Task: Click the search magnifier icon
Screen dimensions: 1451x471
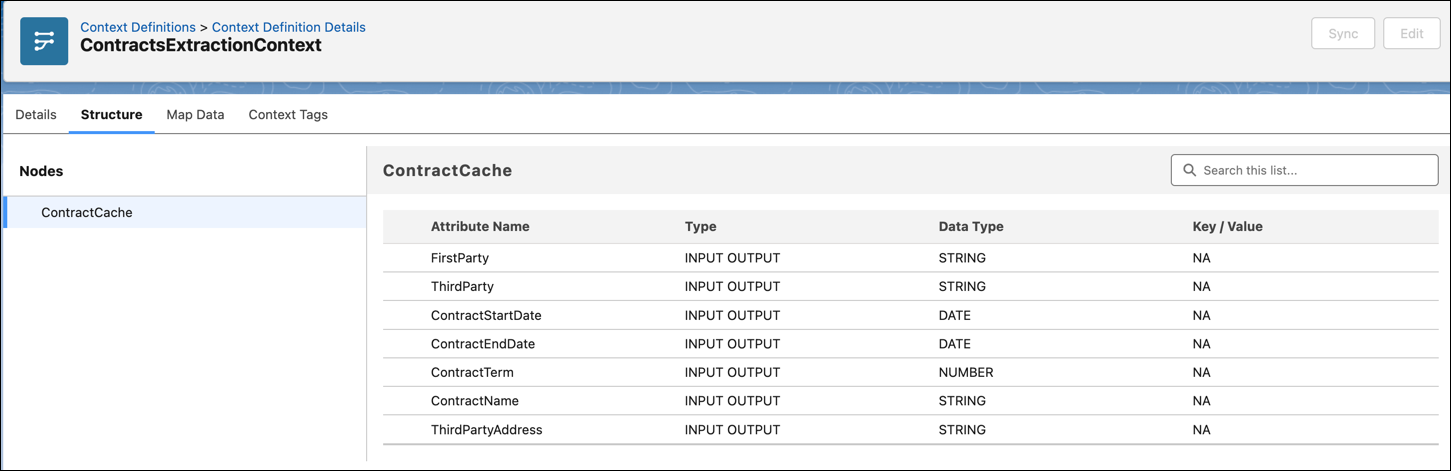Action: (x=1189, y=170)
